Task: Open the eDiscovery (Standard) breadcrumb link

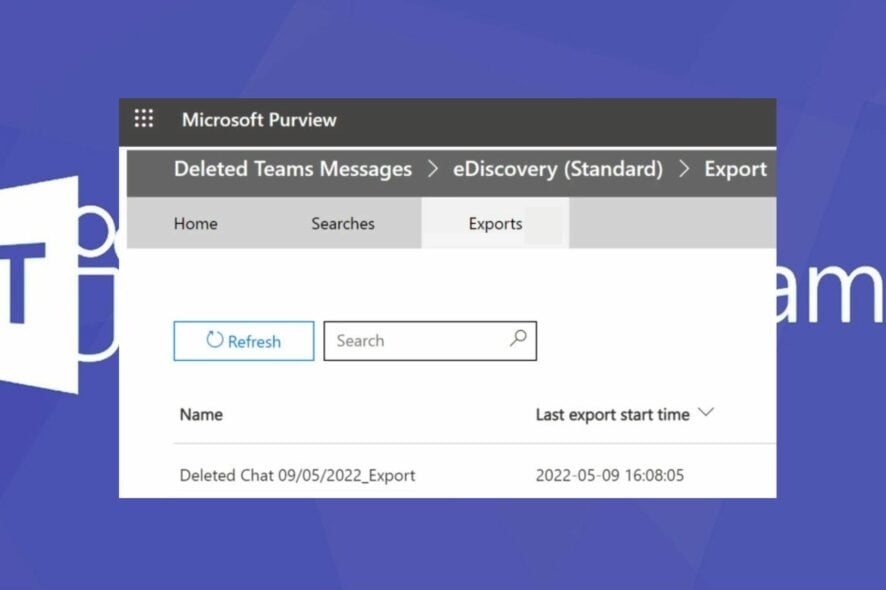Action: point(557,169)
